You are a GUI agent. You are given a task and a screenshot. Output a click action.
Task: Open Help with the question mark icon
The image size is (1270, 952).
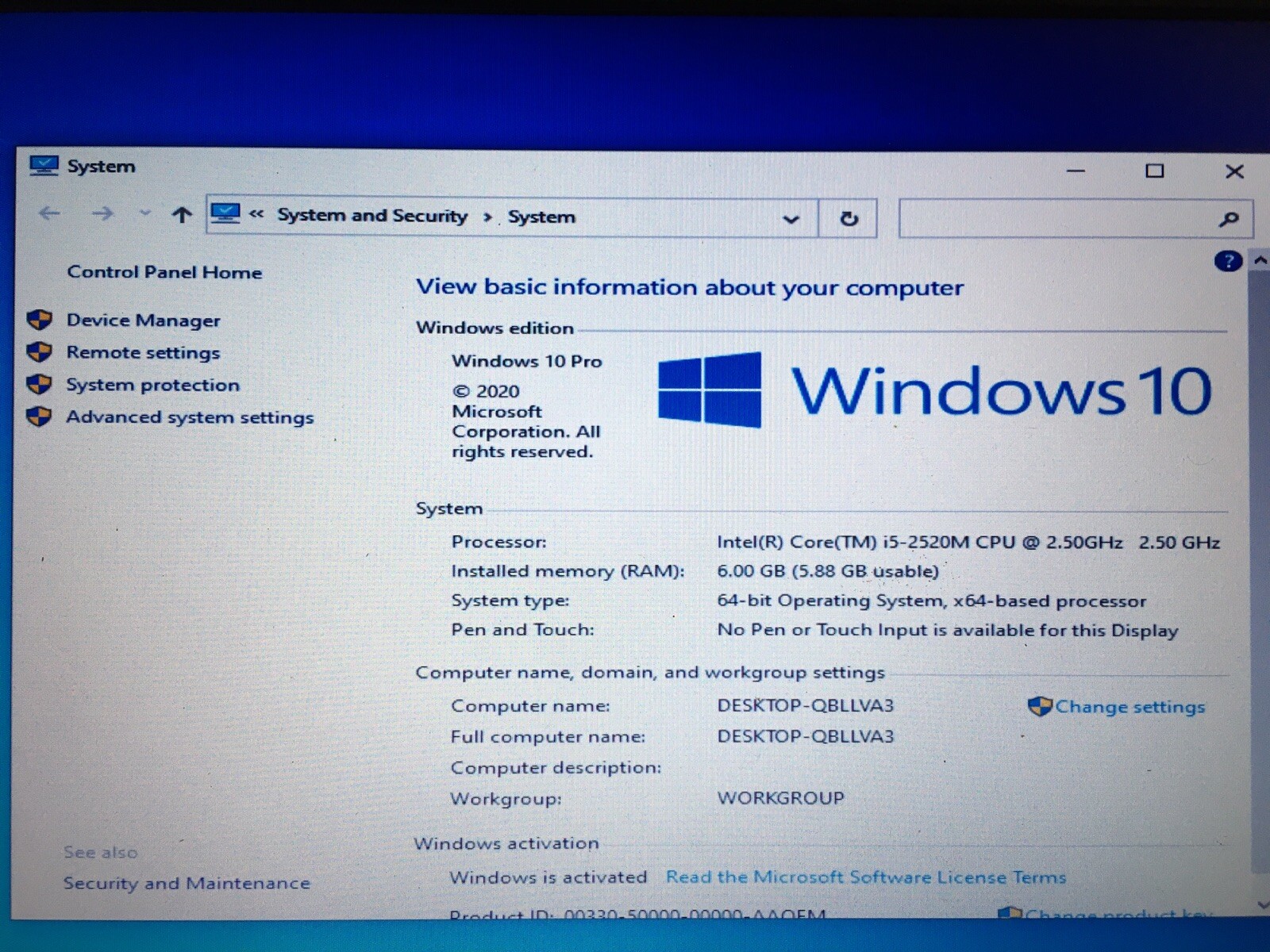point(1227,261)
